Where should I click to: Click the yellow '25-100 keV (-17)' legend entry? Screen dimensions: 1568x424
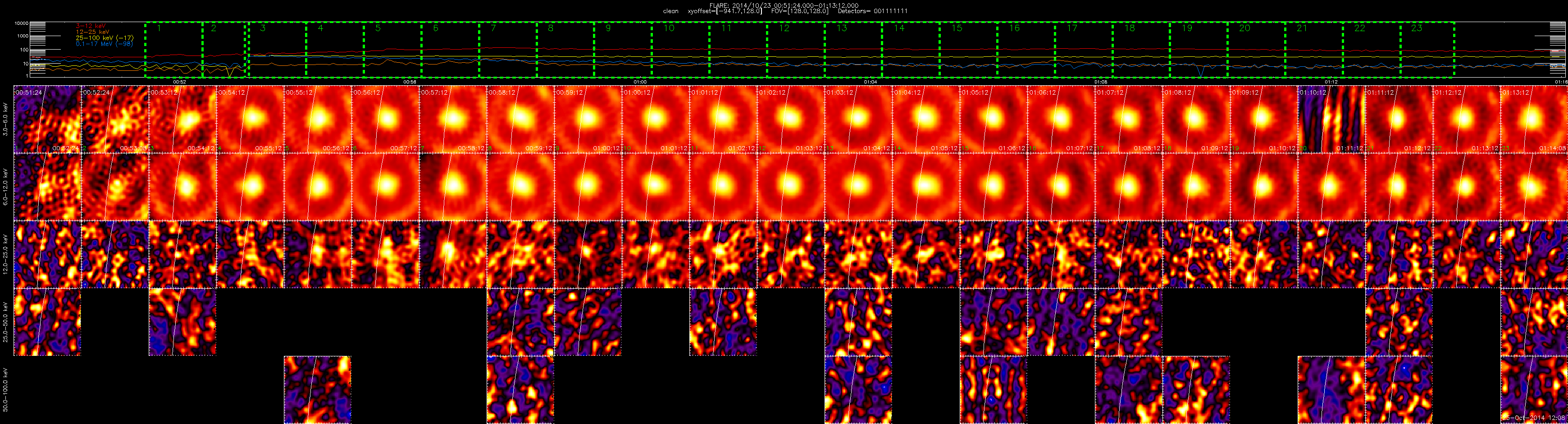104,38
